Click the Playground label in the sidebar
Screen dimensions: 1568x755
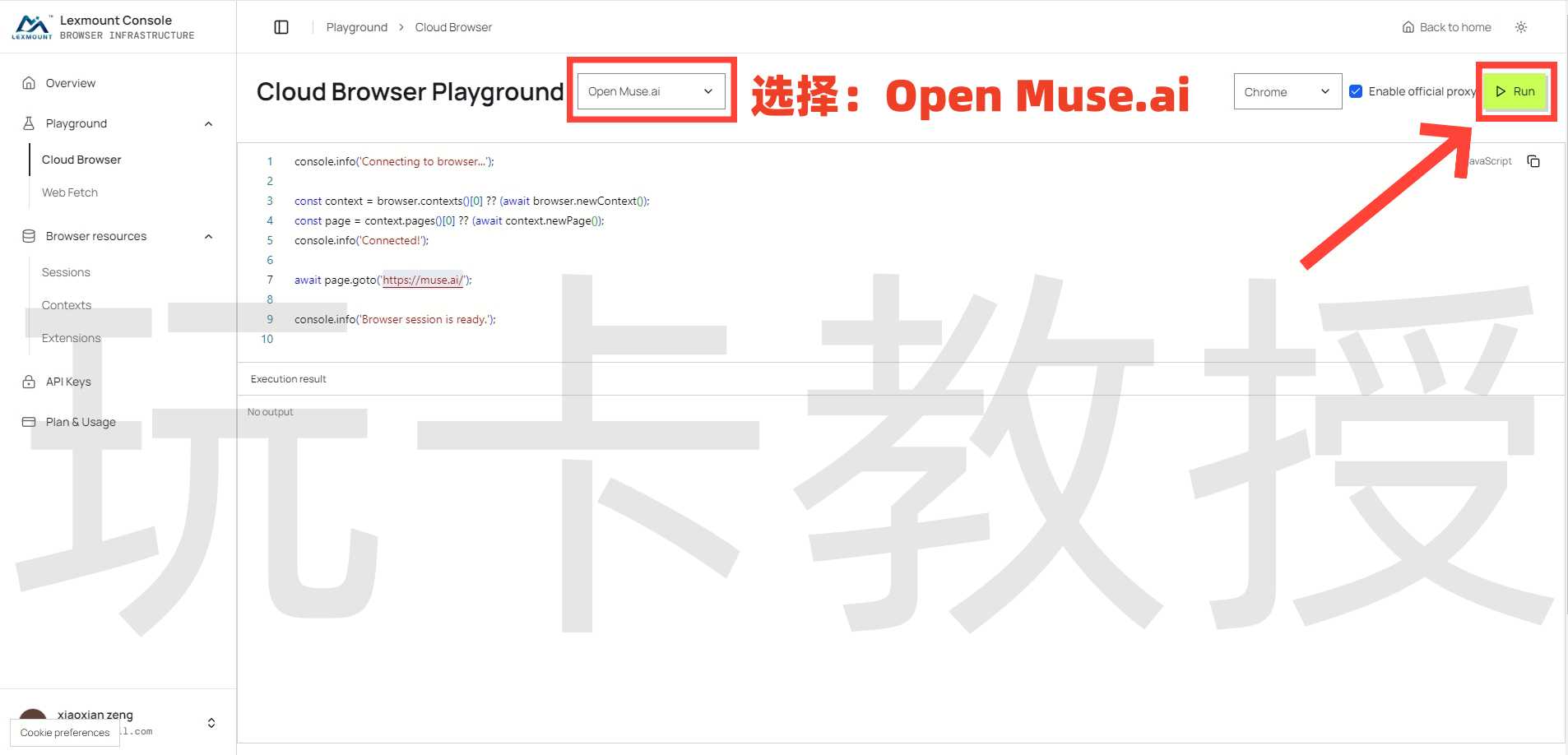click(77, 123)
